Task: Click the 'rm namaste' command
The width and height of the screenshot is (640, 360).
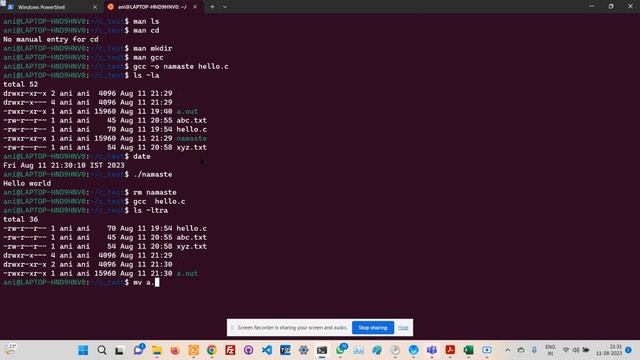Action: [x=155, y=192]
